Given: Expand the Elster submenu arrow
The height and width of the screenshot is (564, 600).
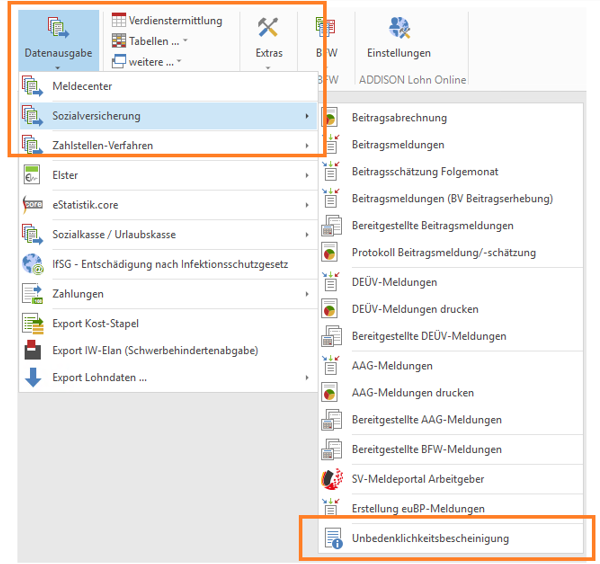Looking at the screenshot, I should [x=307, y=175].
